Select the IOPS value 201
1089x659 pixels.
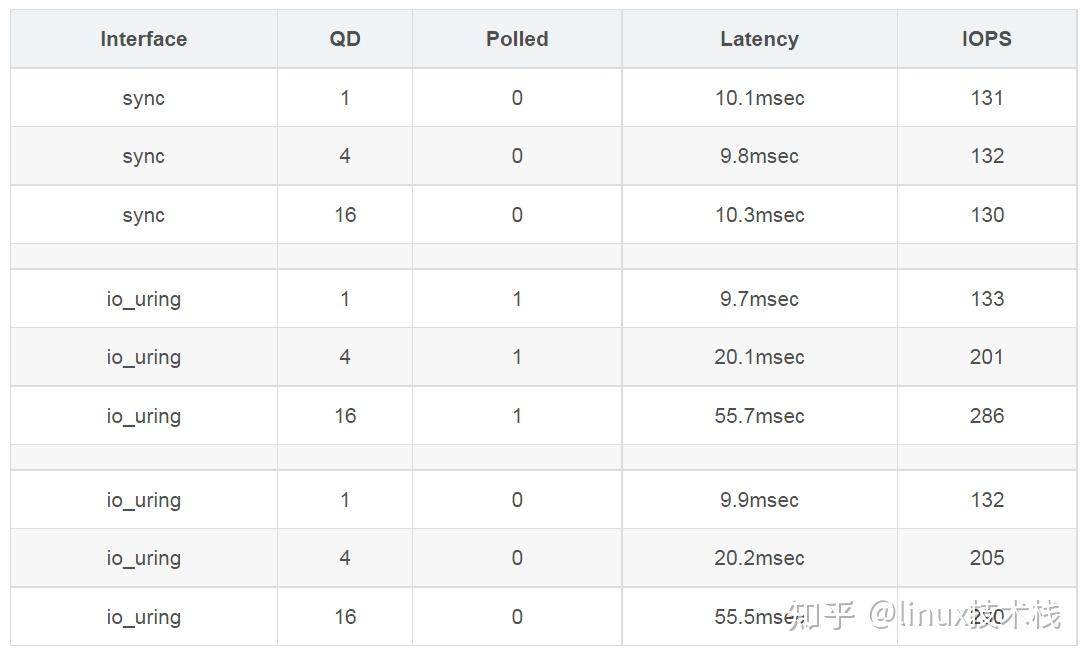986,357
